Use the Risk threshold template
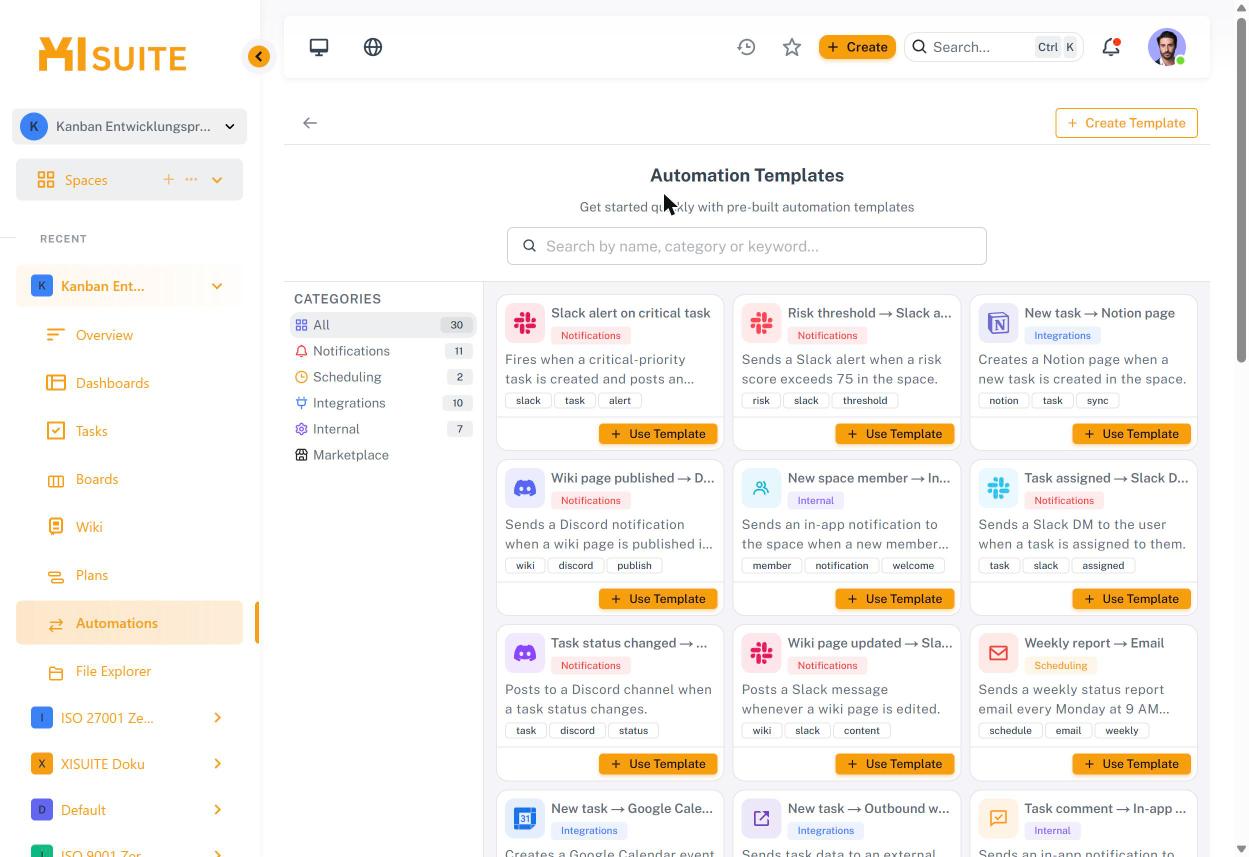This screenshot has height=857, width=1249. click(x=894, y=434)
